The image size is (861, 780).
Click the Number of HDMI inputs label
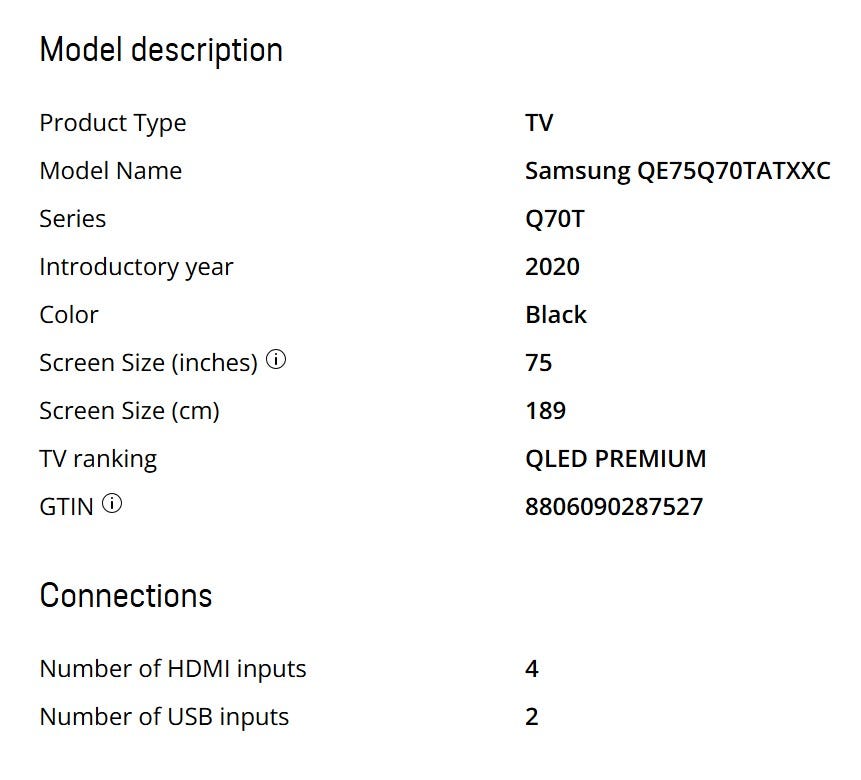coord(172,669)
